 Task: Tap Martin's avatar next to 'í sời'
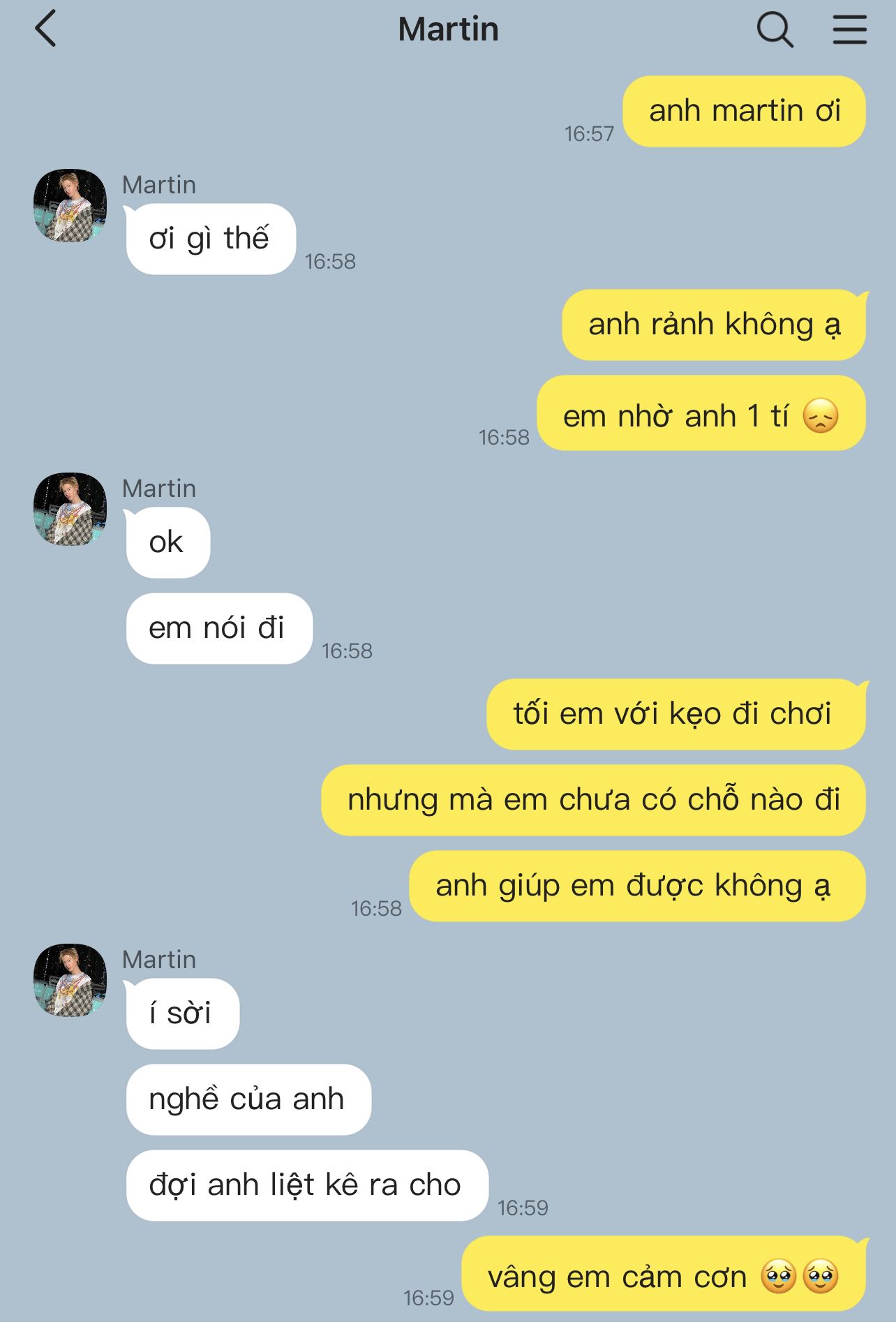pos(70,981)
